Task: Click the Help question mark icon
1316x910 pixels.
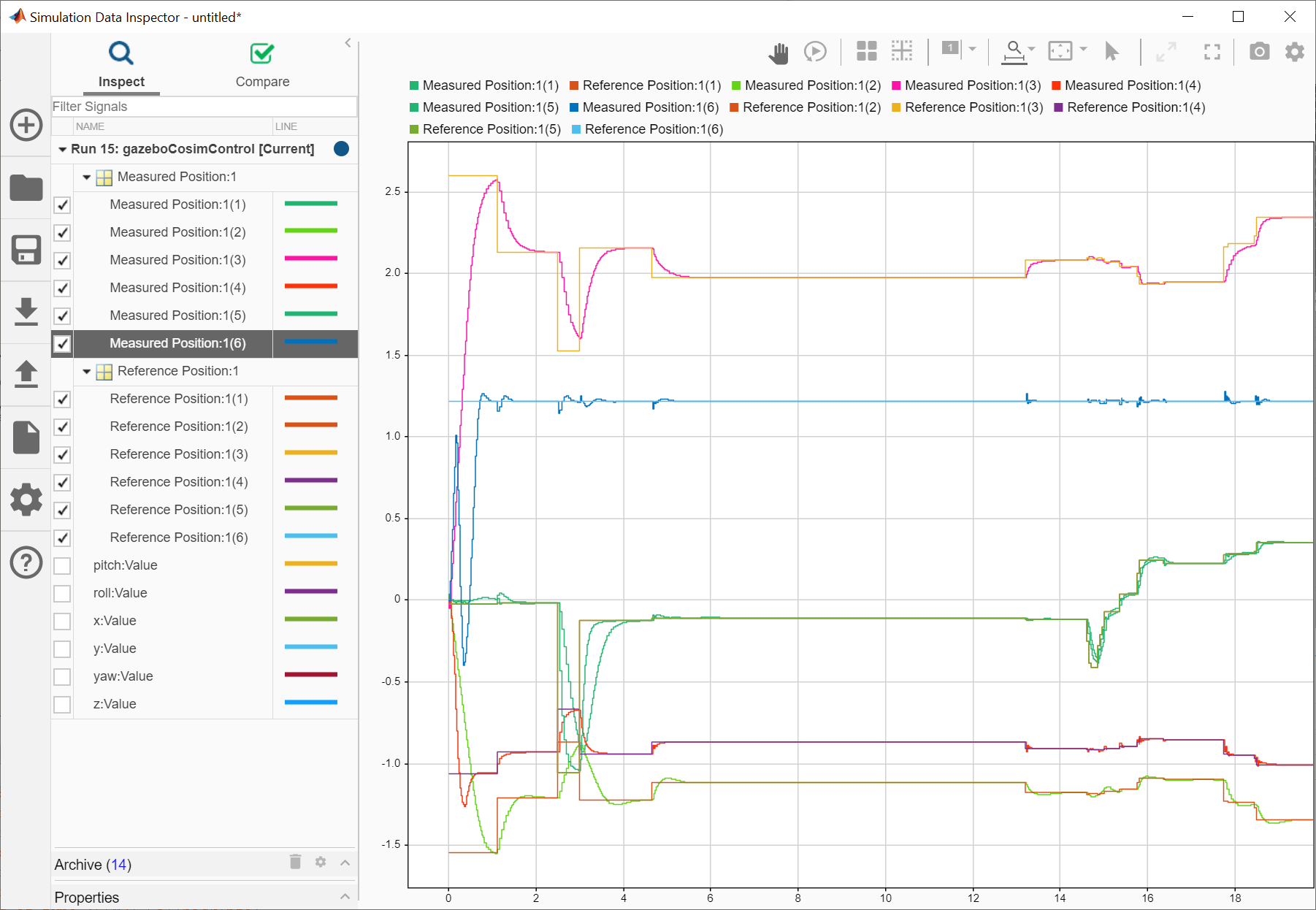Action: pos(26,563)
